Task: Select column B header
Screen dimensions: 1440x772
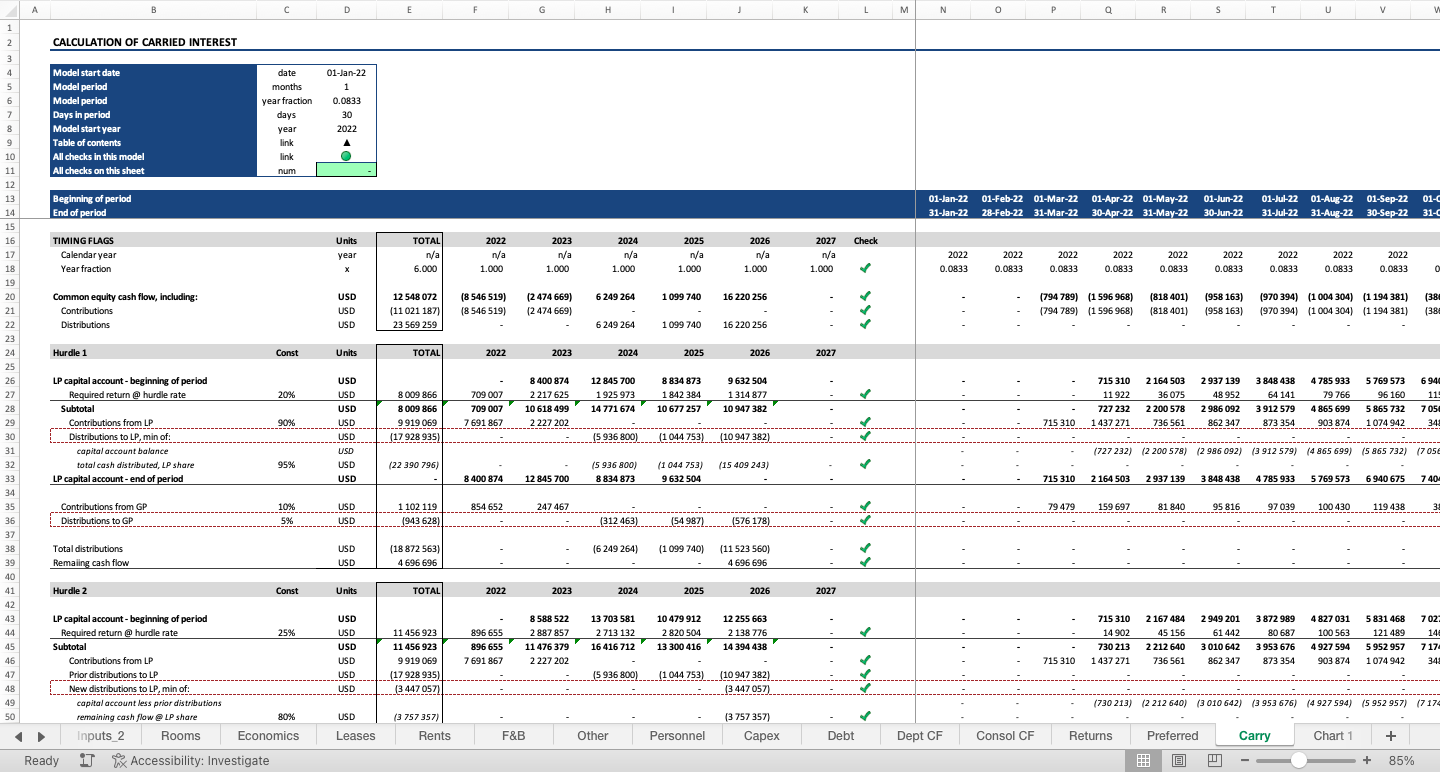Action: click(153, 8)
